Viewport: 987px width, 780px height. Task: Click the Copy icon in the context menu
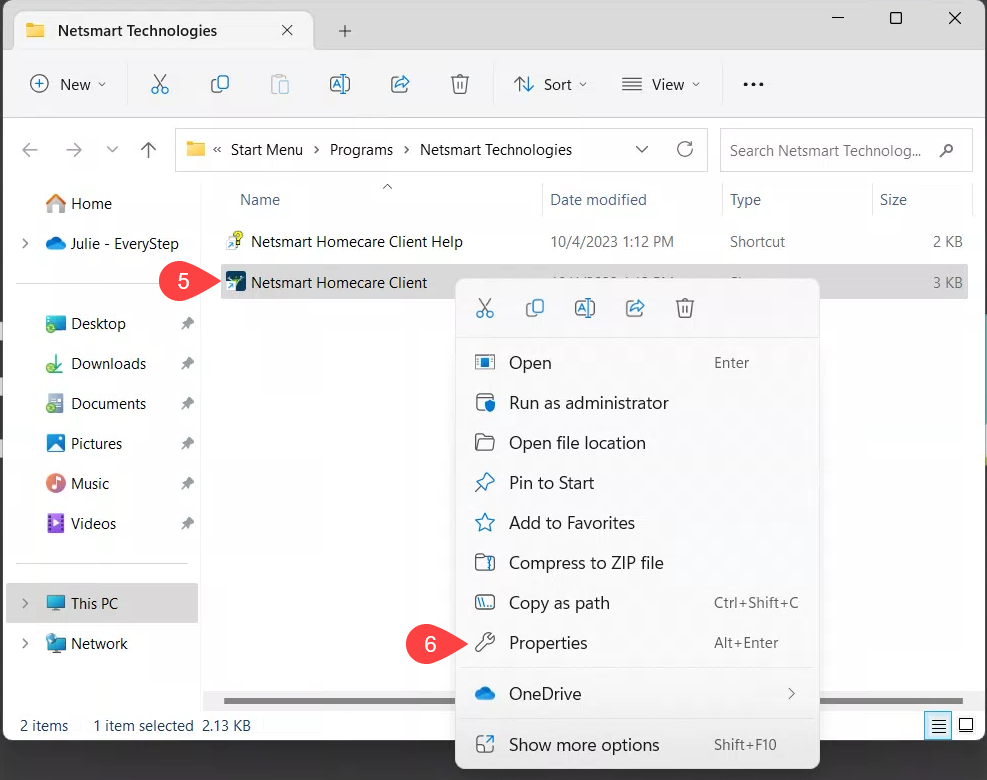pos(535,308)
